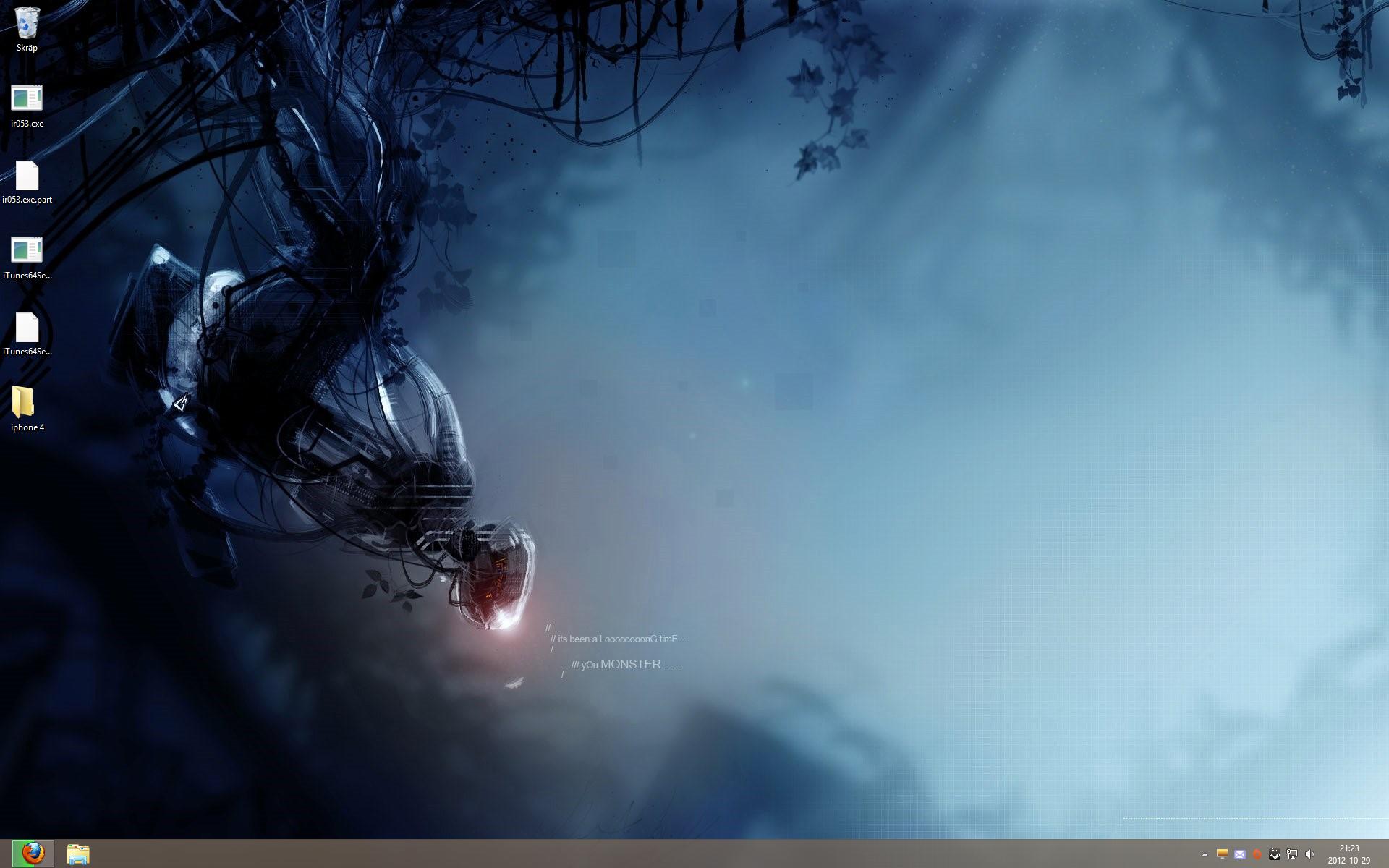Select the ir053.exe desktop icon

point(27,100)
